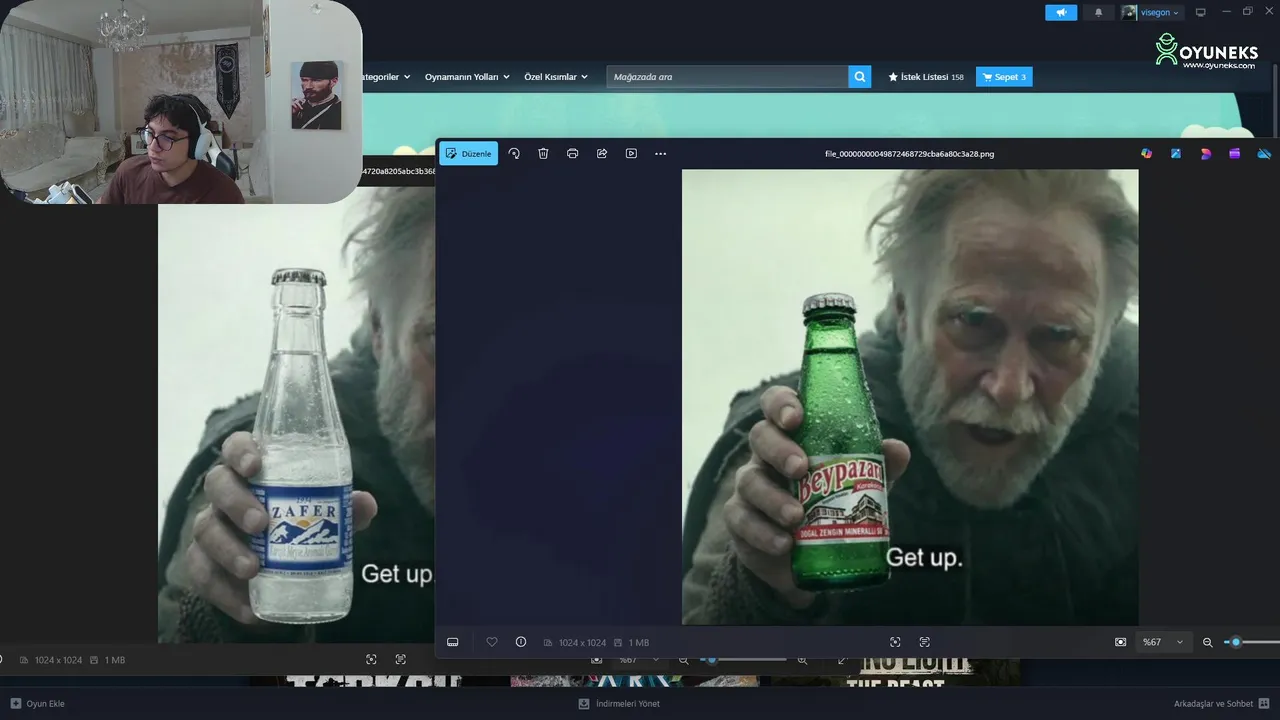Open the Copilot icon in Photos toolbar
Image resolution: width=1280 pixels, height=720 pixels.
pos(1146,153)
